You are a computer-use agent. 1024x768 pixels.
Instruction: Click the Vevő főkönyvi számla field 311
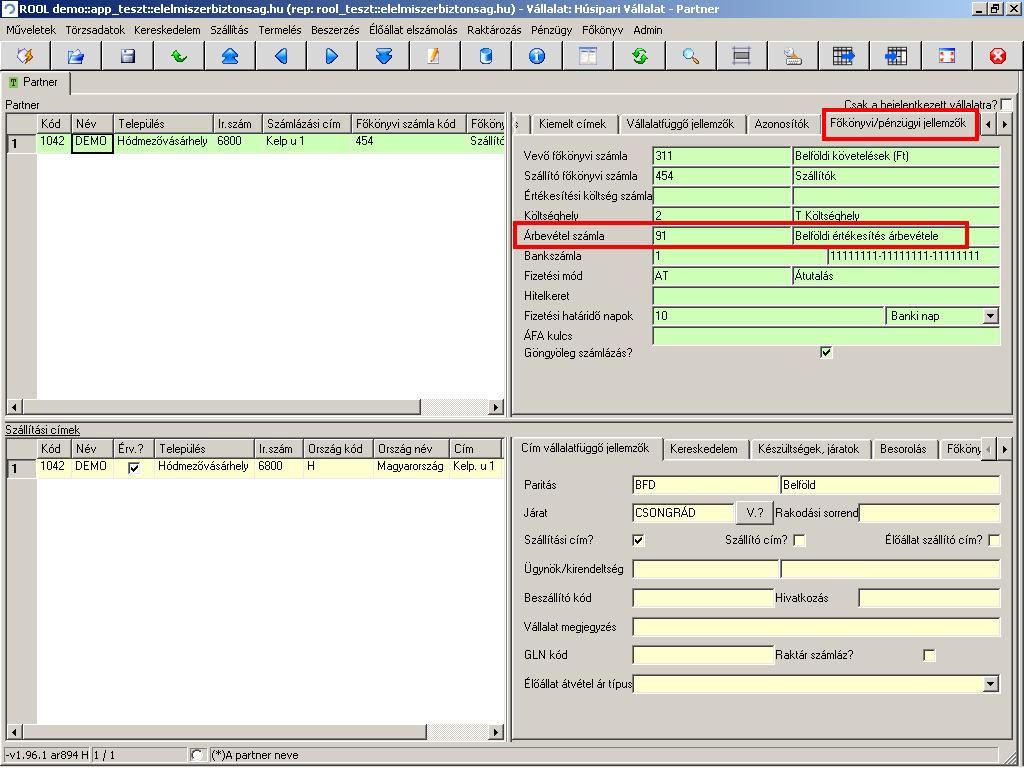tap(722, 156)
